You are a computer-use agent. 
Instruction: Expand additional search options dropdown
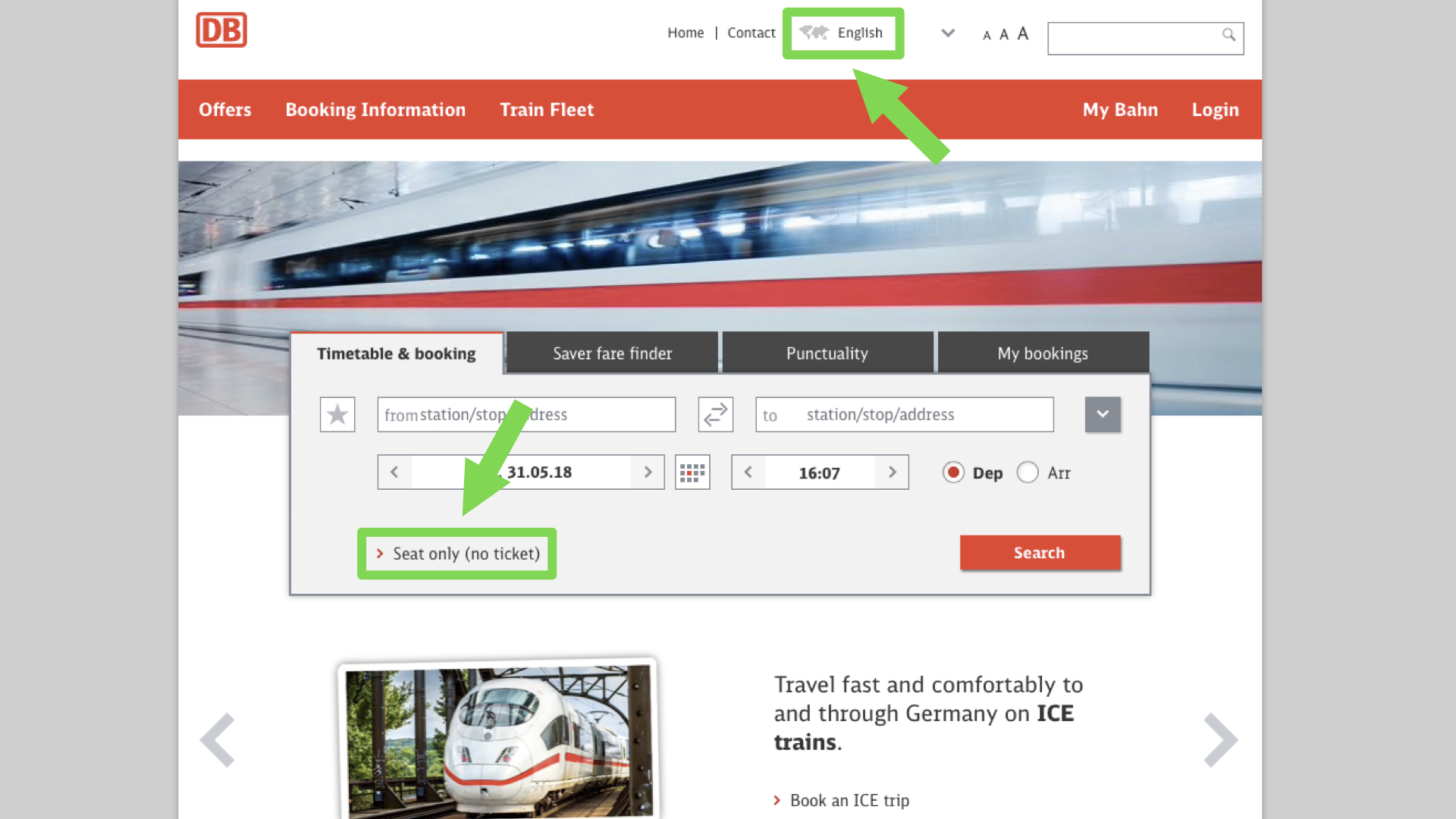coord(1103,415)
